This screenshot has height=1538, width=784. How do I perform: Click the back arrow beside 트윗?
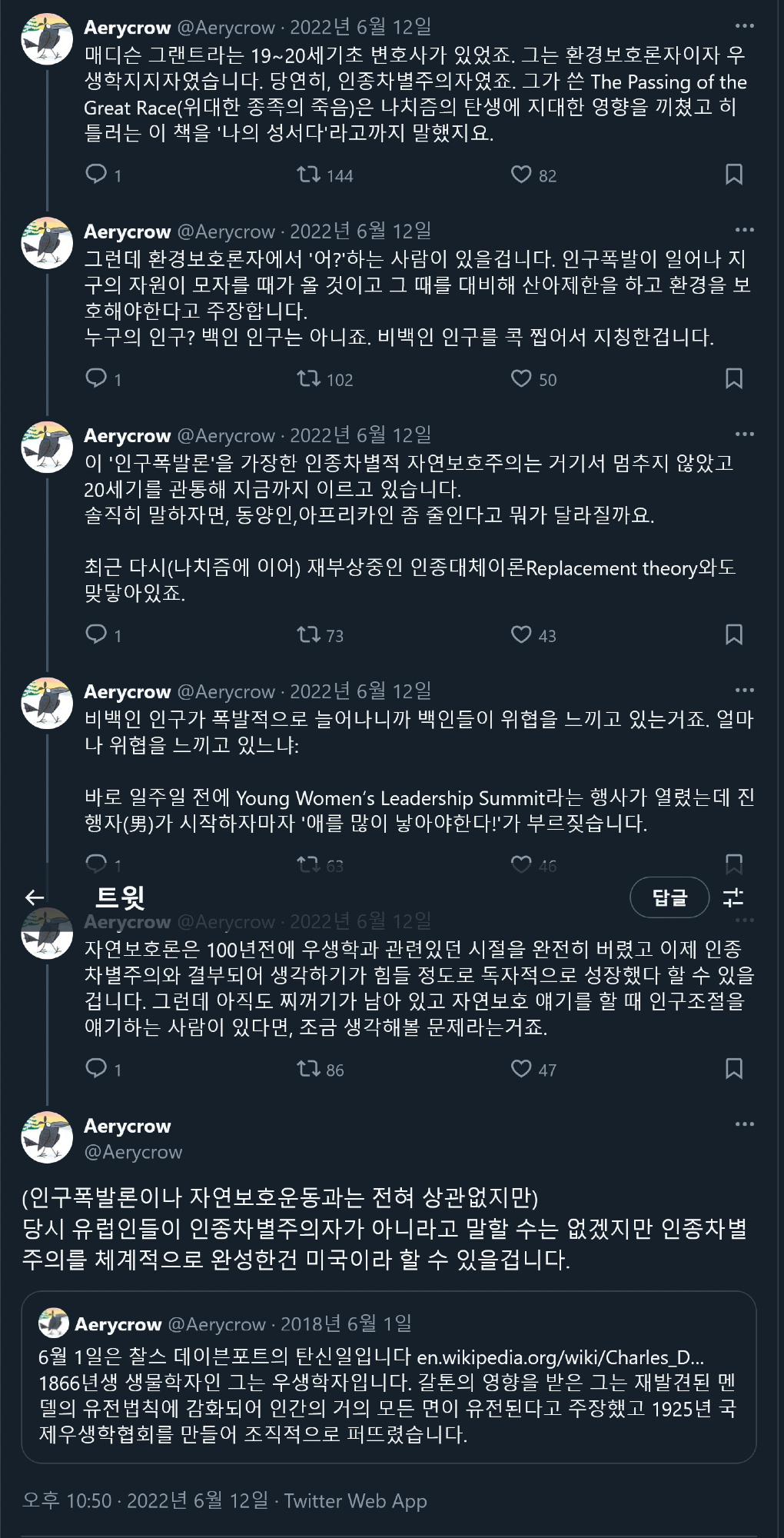coord(35,897)
